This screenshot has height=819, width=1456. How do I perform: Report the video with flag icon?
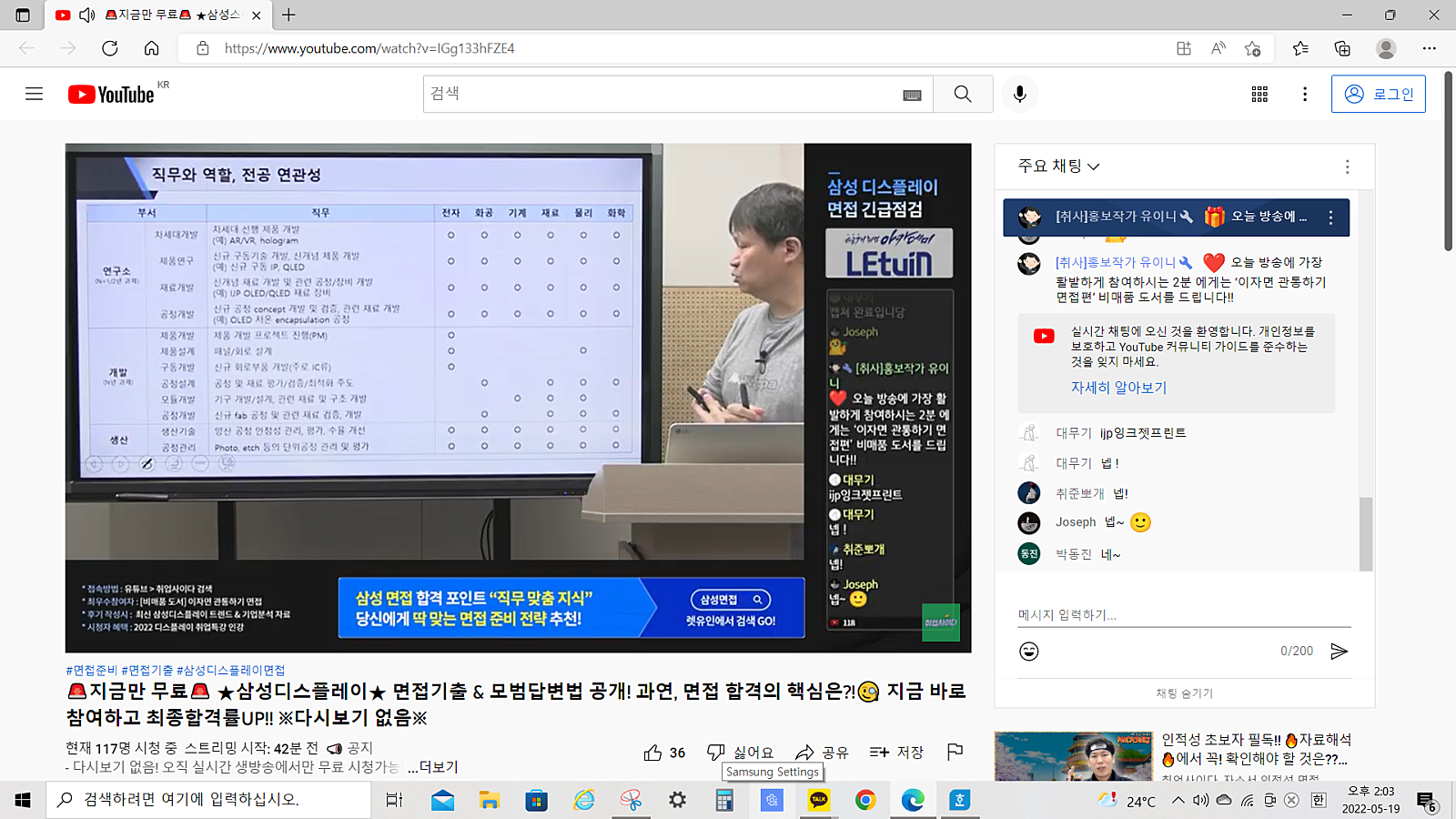(955, 752)
